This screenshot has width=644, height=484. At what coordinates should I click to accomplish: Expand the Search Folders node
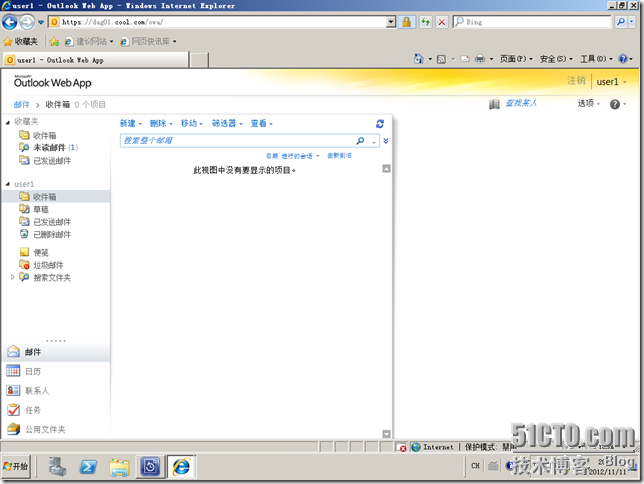12,277
